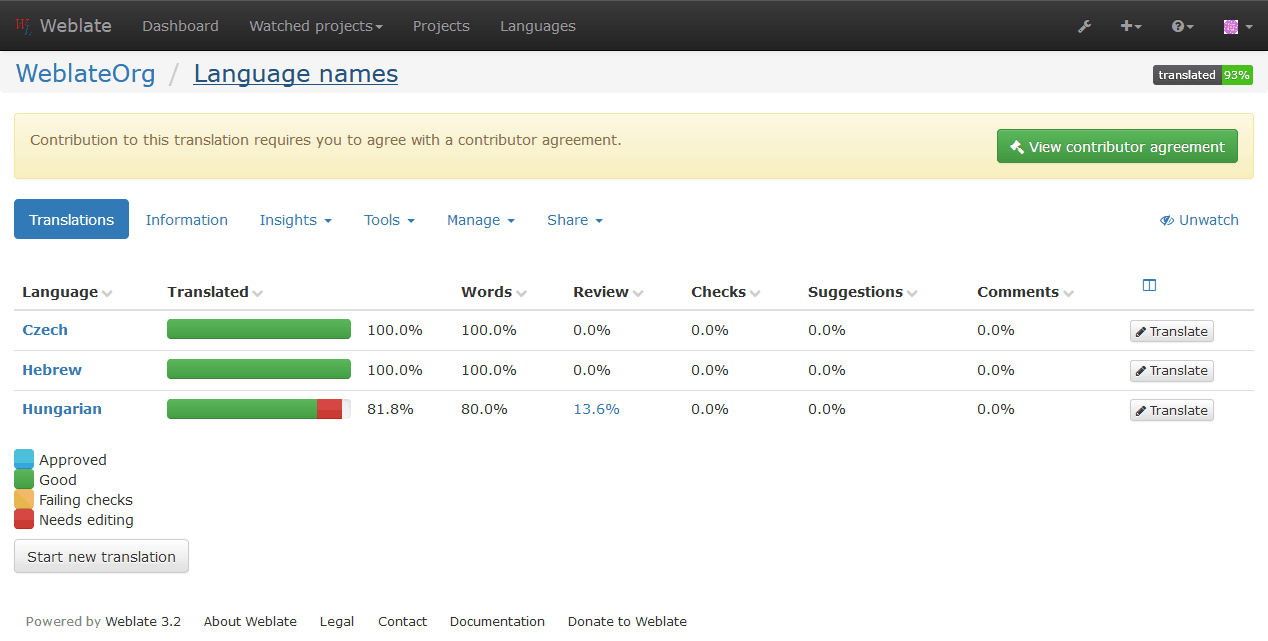Click Weblate 3.2 footer link
This screenshot has height=641, width=1268.
[143, 621]
